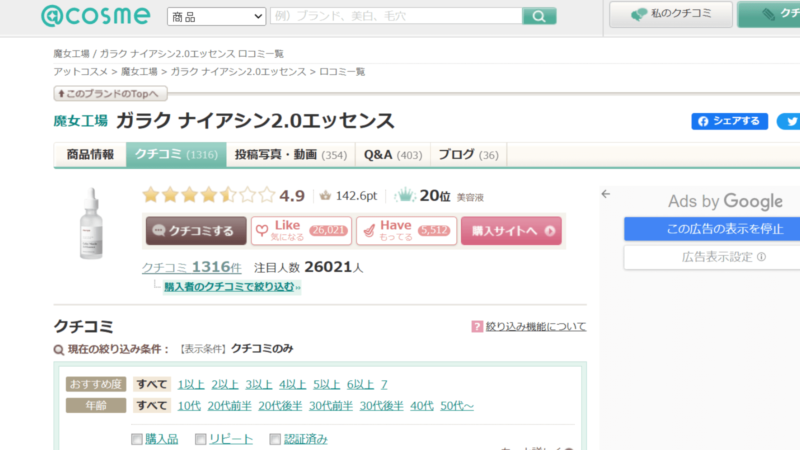
Task: Click the 魔女工場 brand name beside the title
Action: tap(81, 121)
